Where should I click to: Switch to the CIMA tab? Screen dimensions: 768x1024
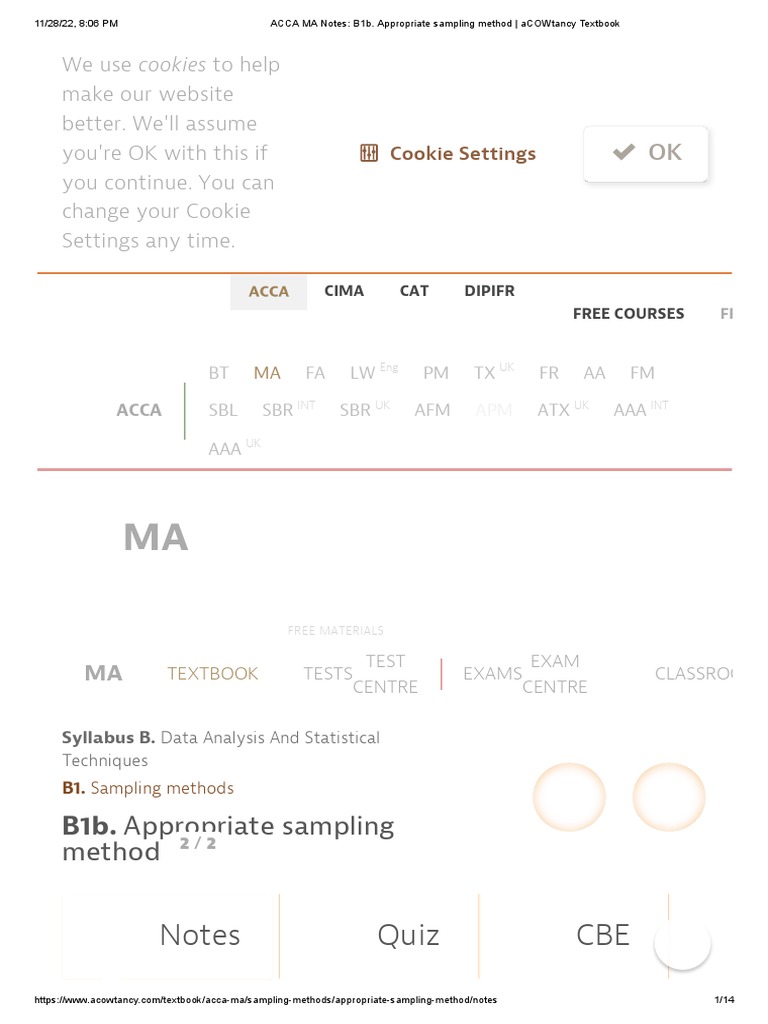point(344,291)
